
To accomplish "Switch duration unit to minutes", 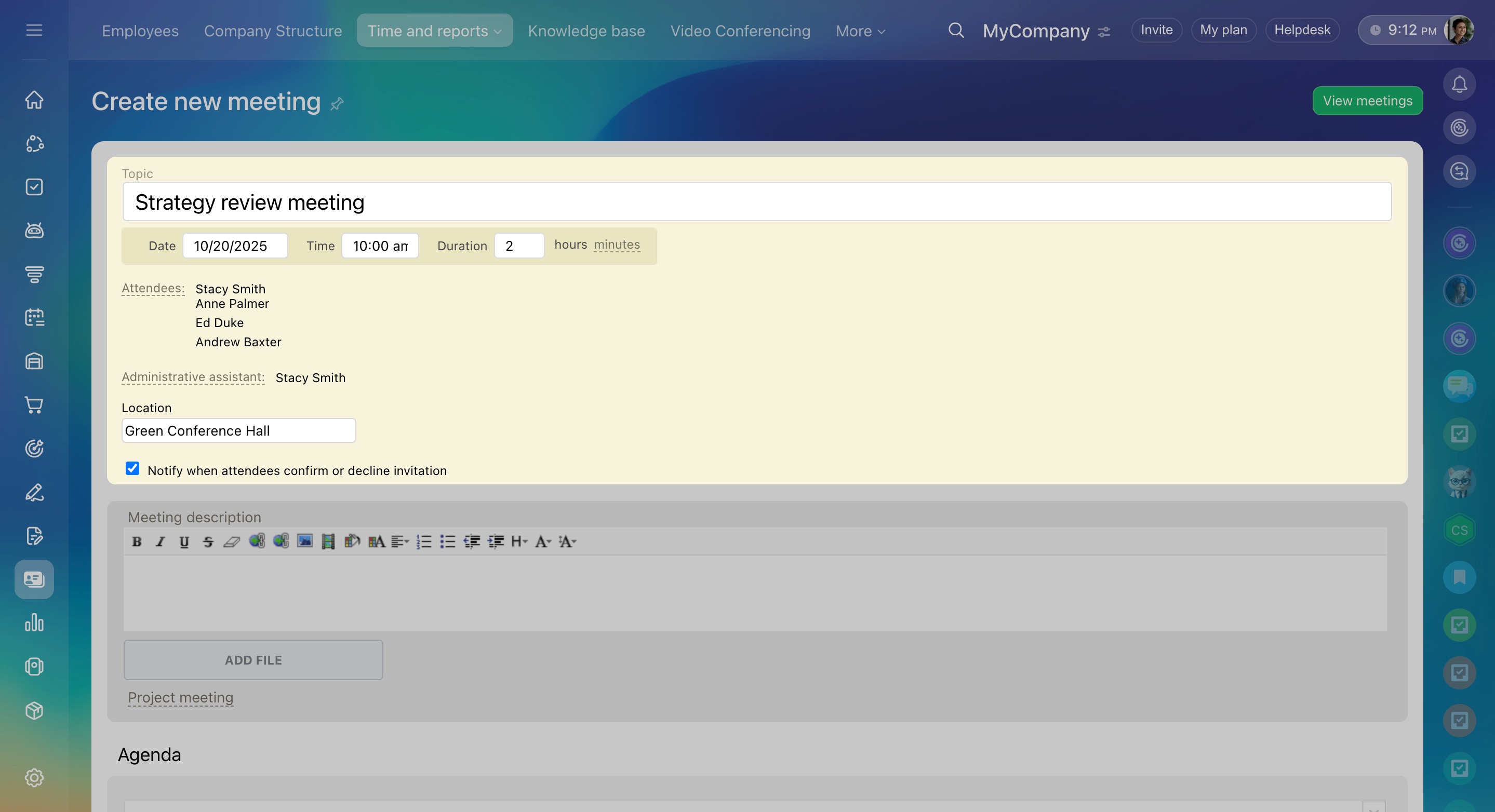I will click(617, 245).
